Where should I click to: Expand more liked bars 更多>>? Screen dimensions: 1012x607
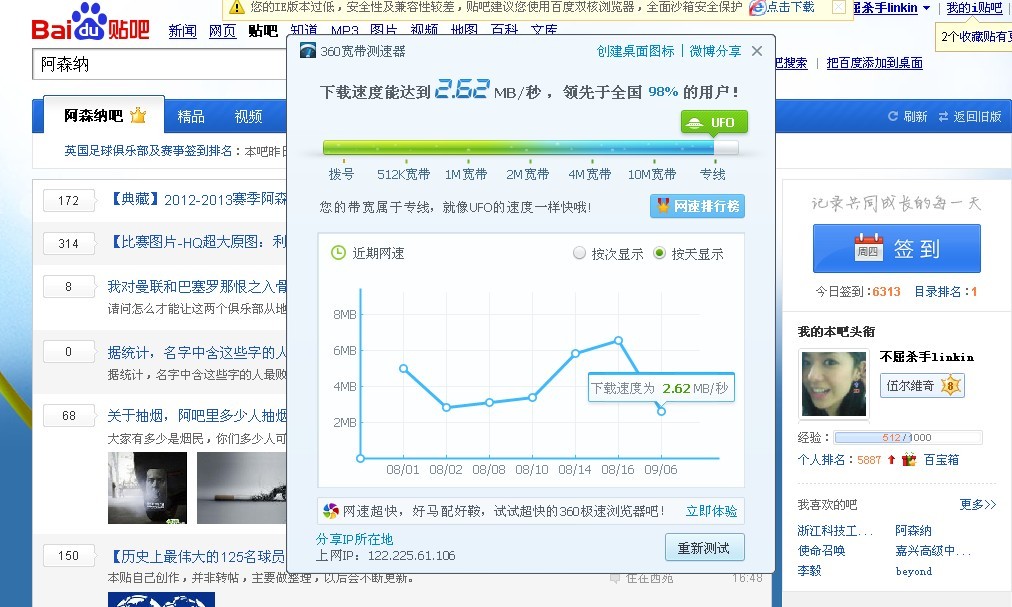[978, 504]
